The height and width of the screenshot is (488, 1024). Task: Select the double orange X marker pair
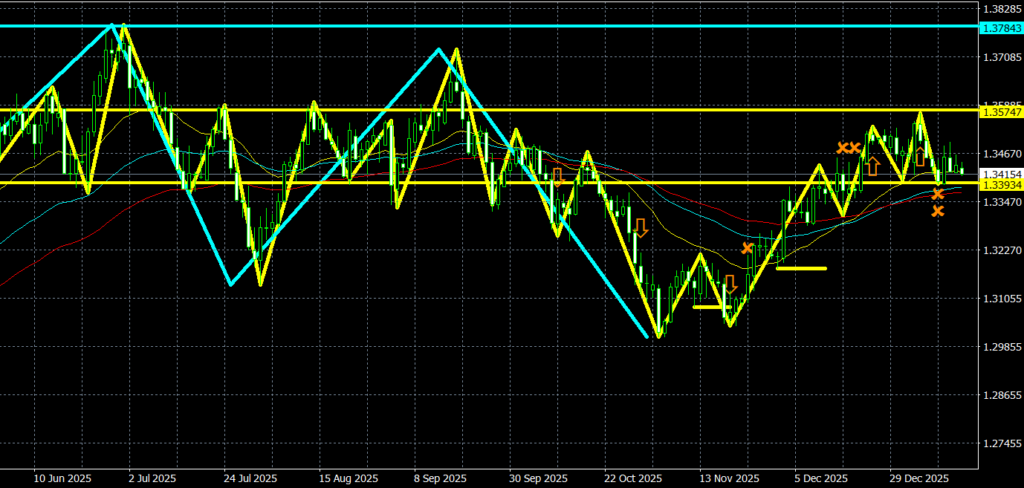click(x=849, y=148)
